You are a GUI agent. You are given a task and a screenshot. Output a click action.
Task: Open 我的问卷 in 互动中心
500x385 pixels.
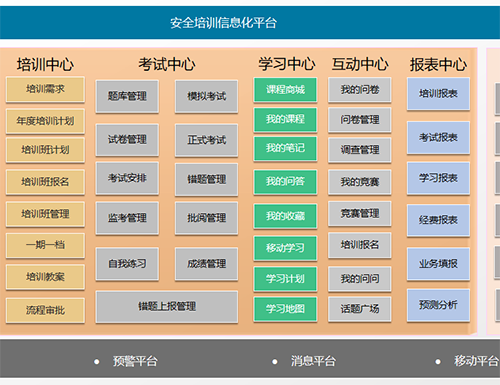[360, 90]
